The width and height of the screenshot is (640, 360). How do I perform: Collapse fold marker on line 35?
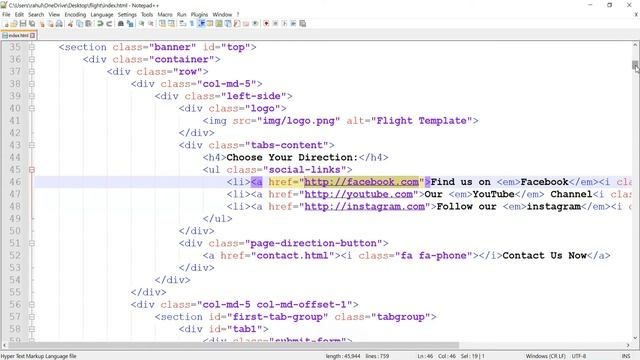[31, 47]
